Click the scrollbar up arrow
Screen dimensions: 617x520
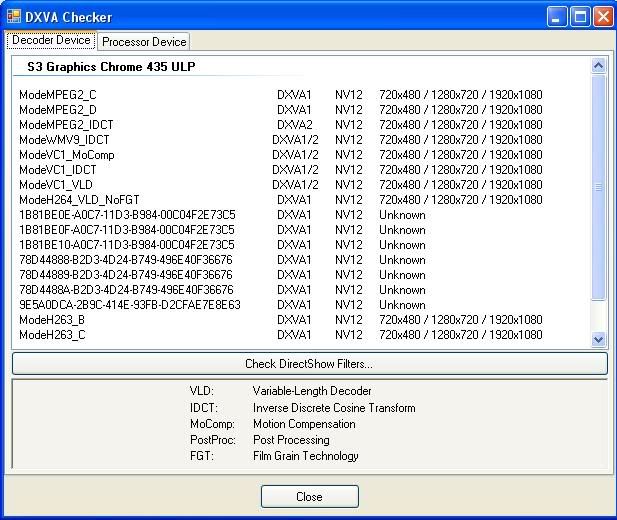pos(599,65)
